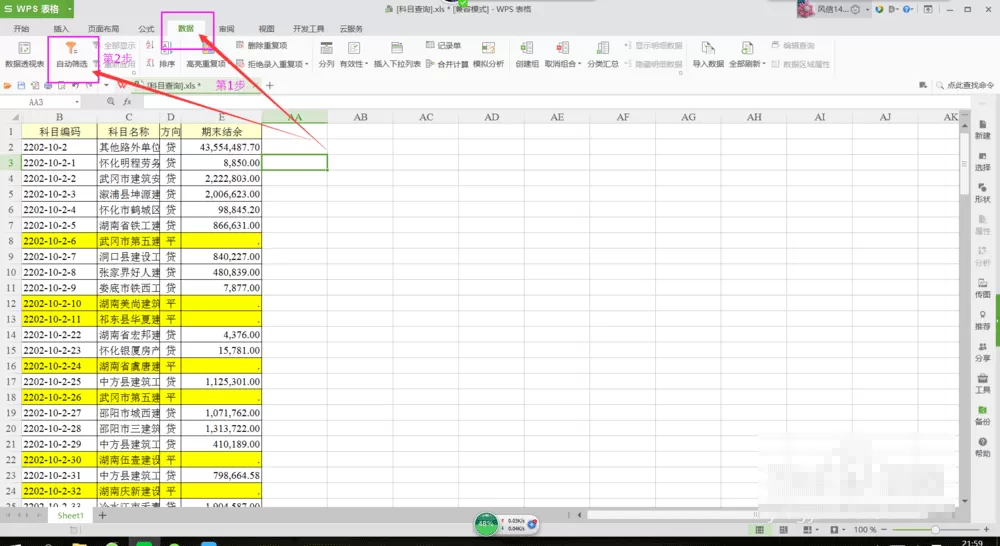
Task: Select row header 14
Action: coord(11,334)
